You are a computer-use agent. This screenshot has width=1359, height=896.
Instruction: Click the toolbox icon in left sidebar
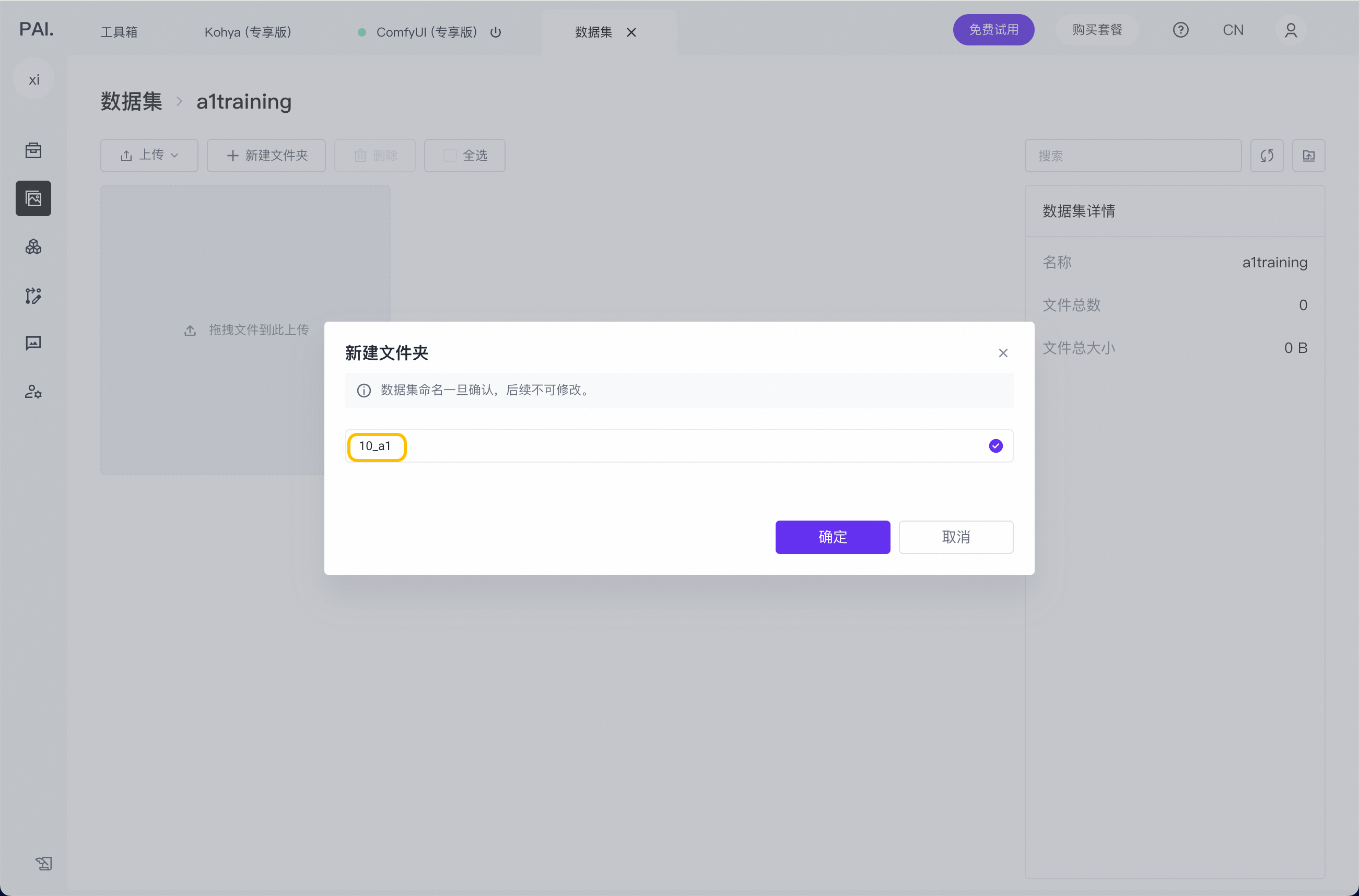click(33, 150)
